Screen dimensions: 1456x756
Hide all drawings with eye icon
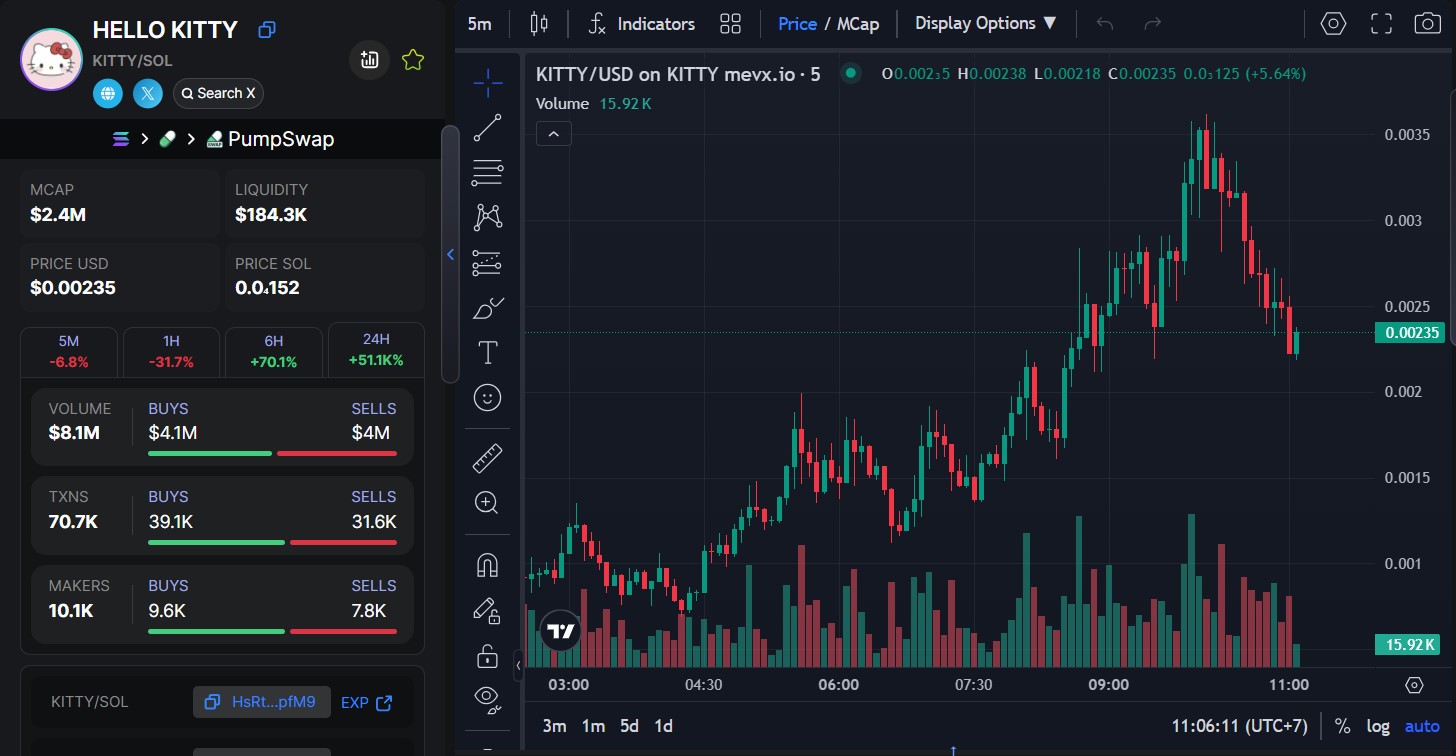point(487,698)
